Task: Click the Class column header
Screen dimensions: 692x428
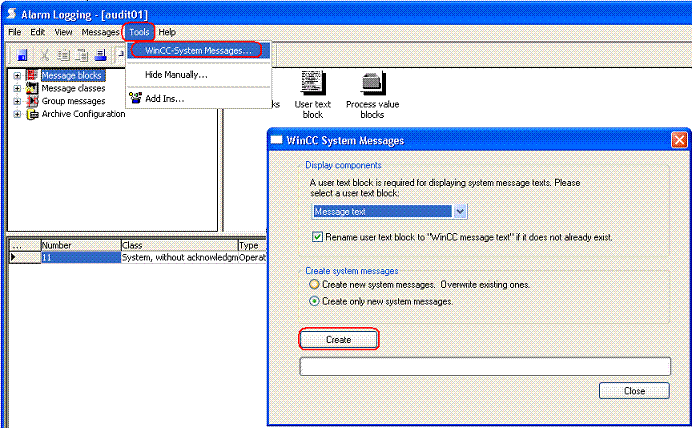Action: coord(180,245)
